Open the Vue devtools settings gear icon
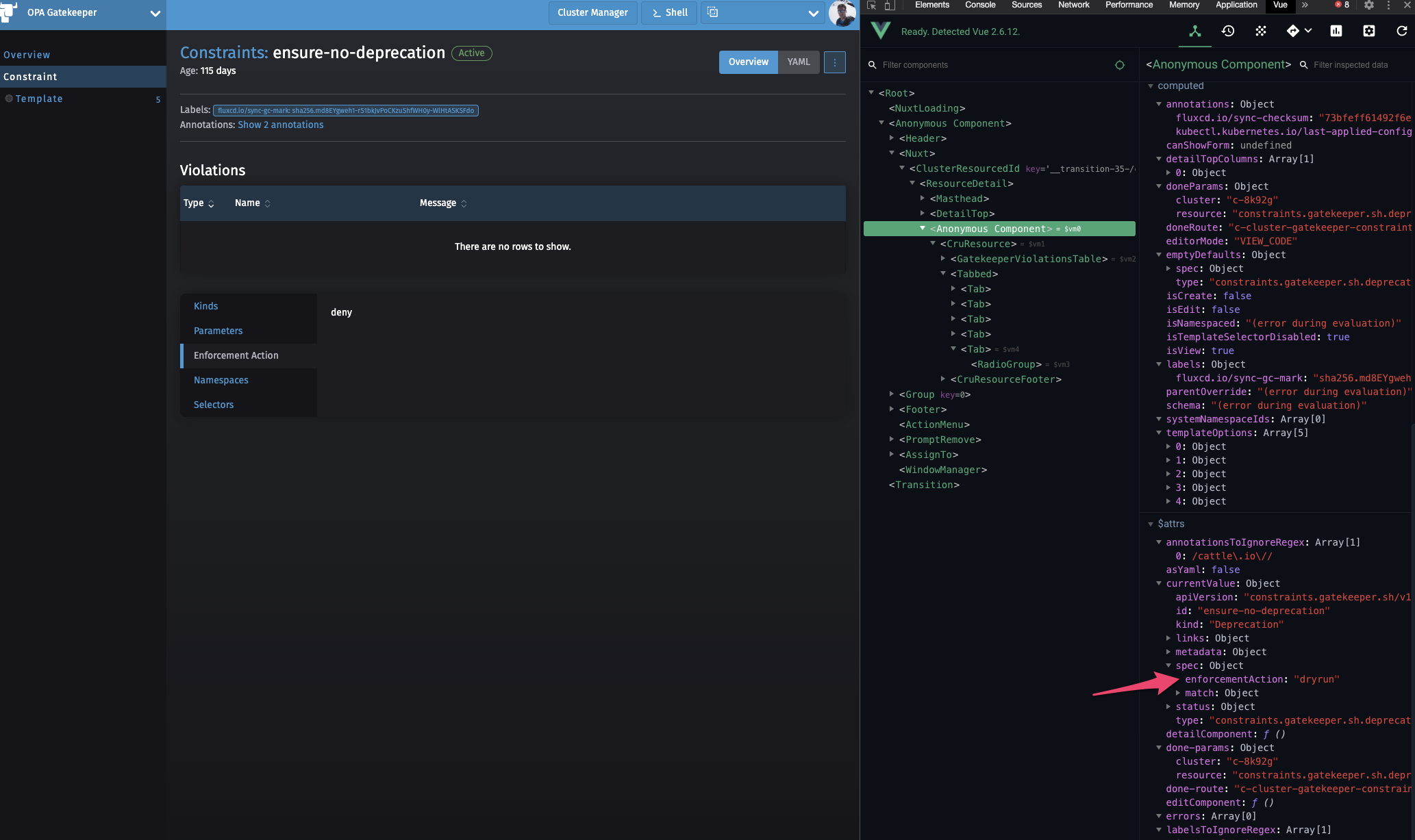 tap(1368, 31)
